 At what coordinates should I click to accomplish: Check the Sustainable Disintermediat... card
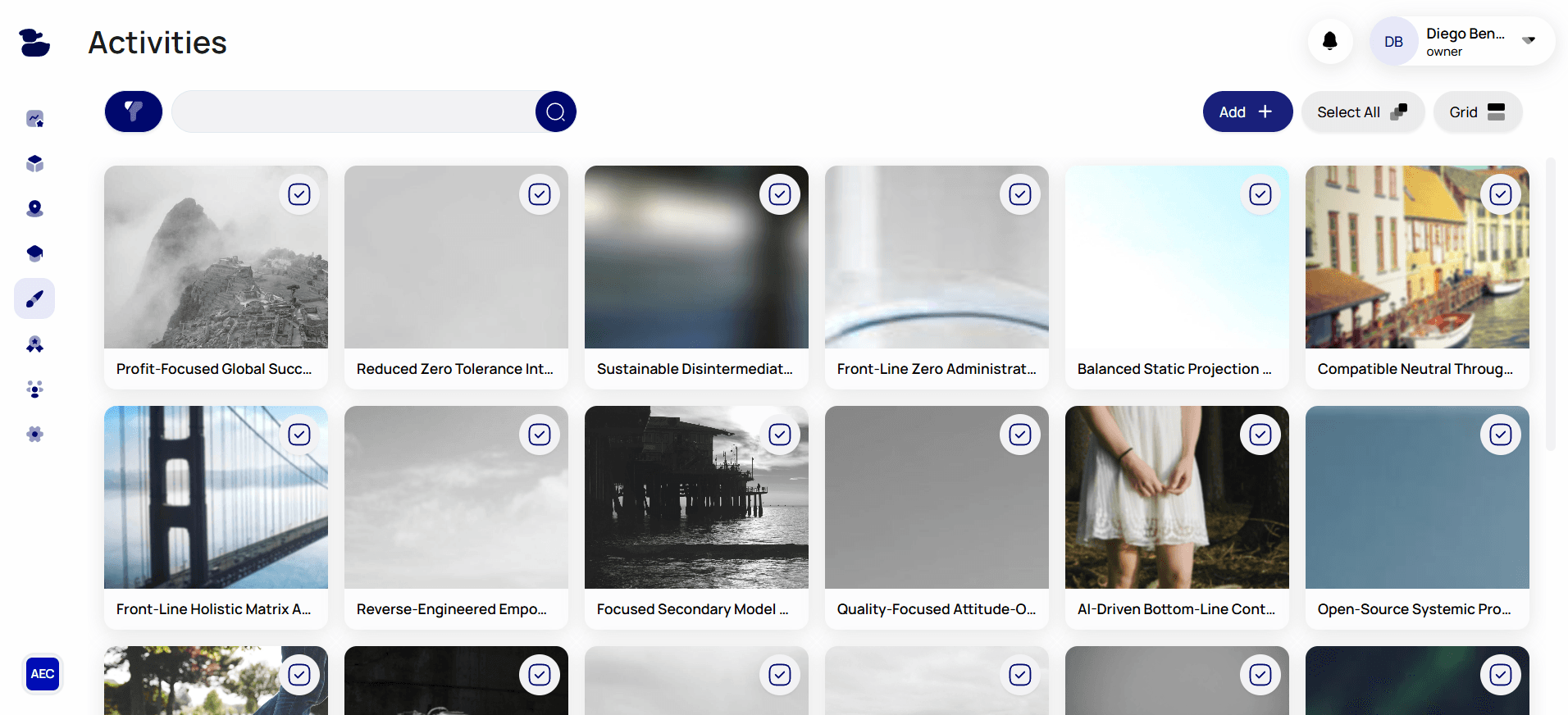click(x=780, y=194)
